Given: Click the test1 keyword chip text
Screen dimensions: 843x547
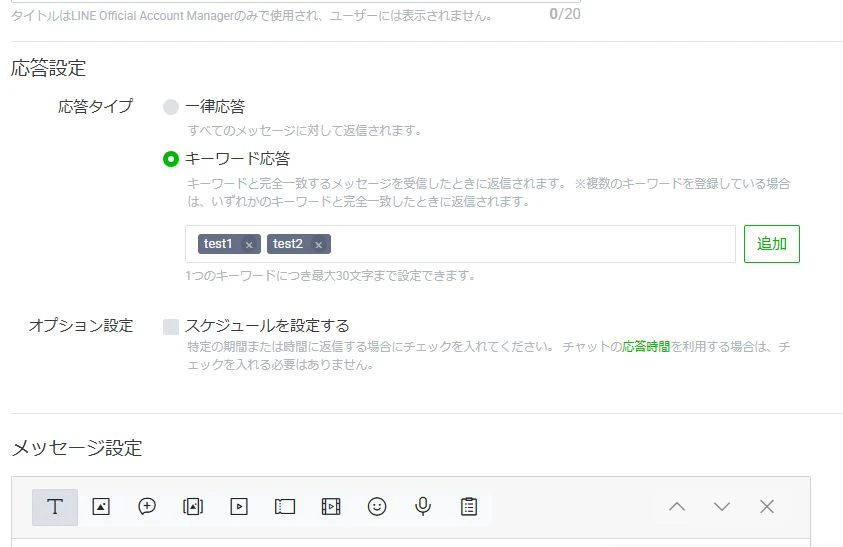Looking at the screenshot, I should click(x=218, y=244).
